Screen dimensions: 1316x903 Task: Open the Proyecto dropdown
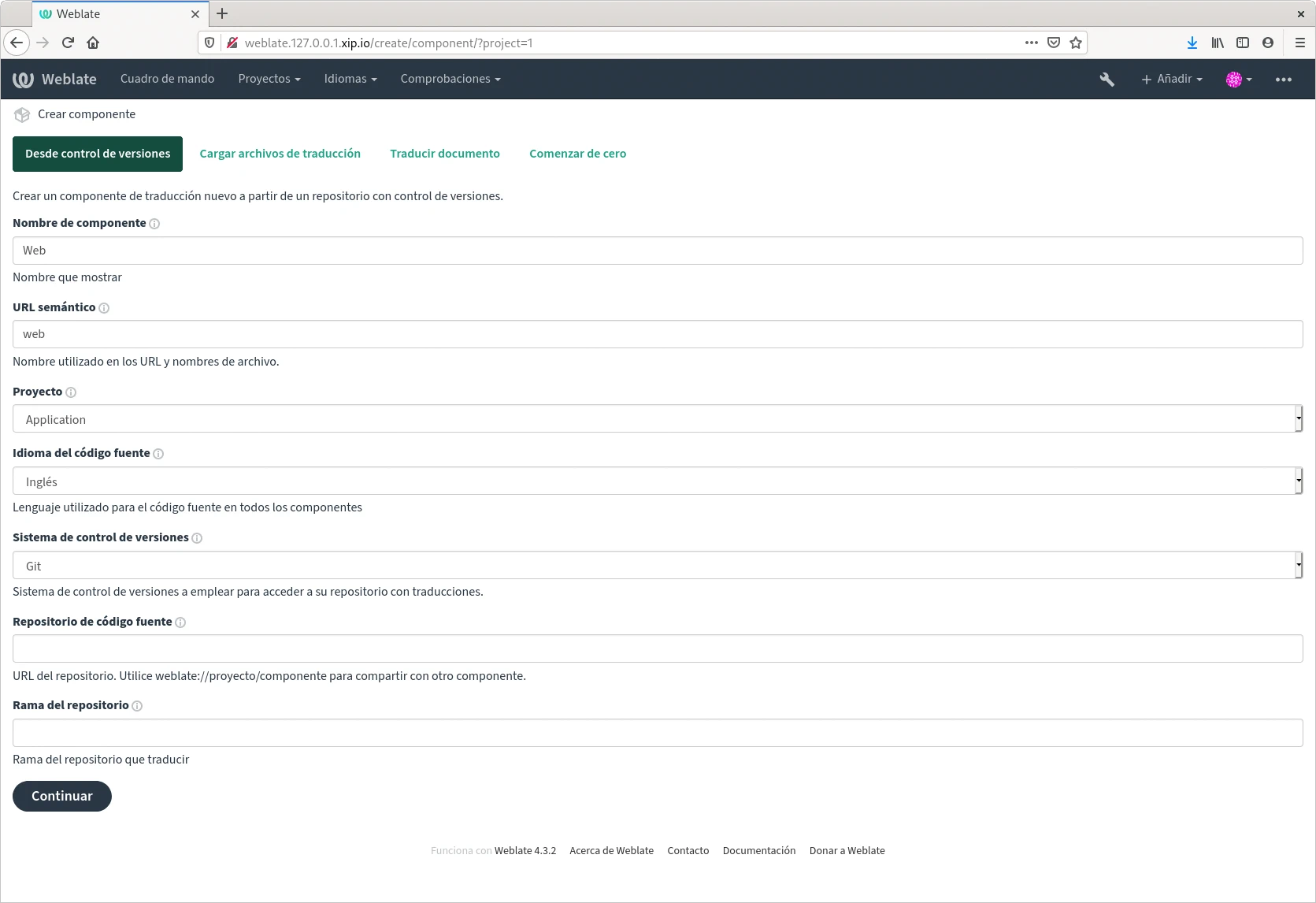click(x=657, y=419)
